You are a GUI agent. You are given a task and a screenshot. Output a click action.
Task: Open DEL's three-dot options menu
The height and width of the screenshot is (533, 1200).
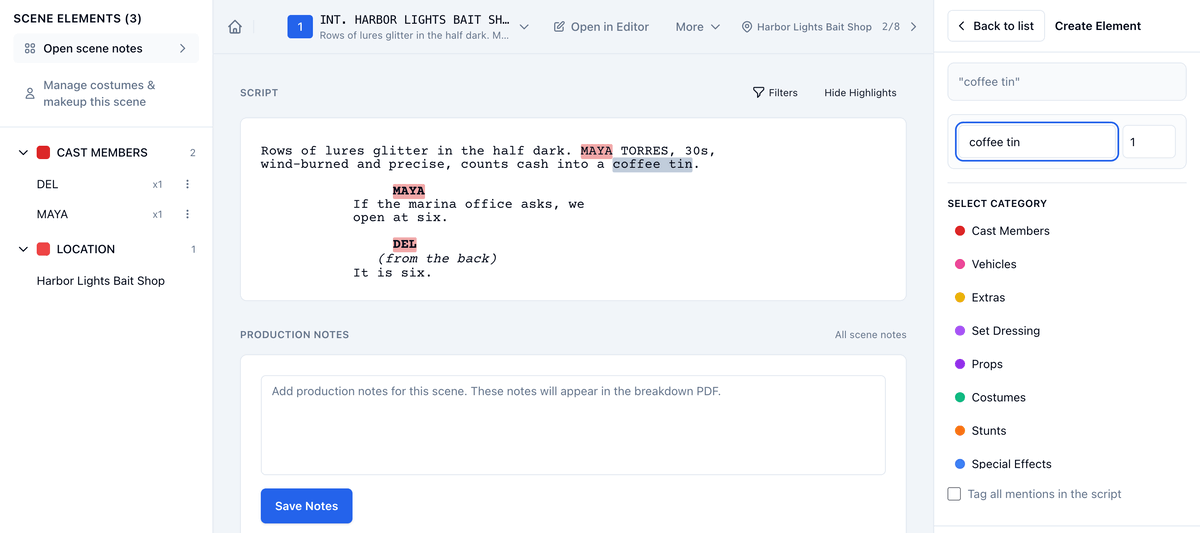[187, 184]
